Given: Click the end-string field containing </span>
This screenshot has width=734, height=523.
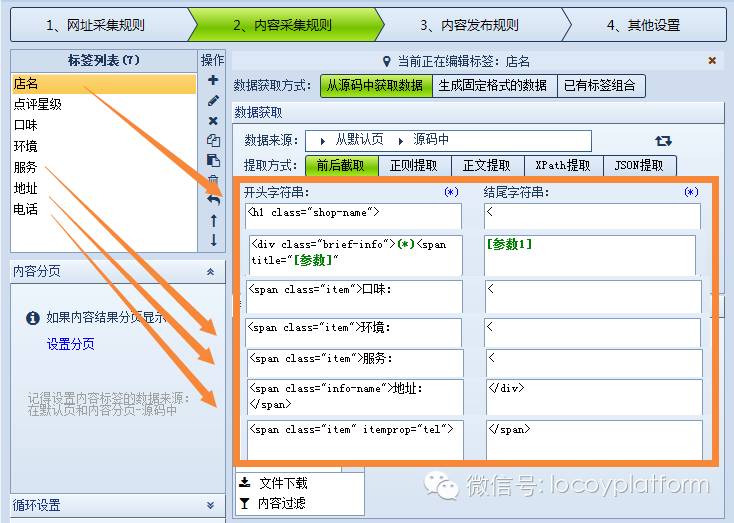Looking at the screenshot, I should coord(595,440).
